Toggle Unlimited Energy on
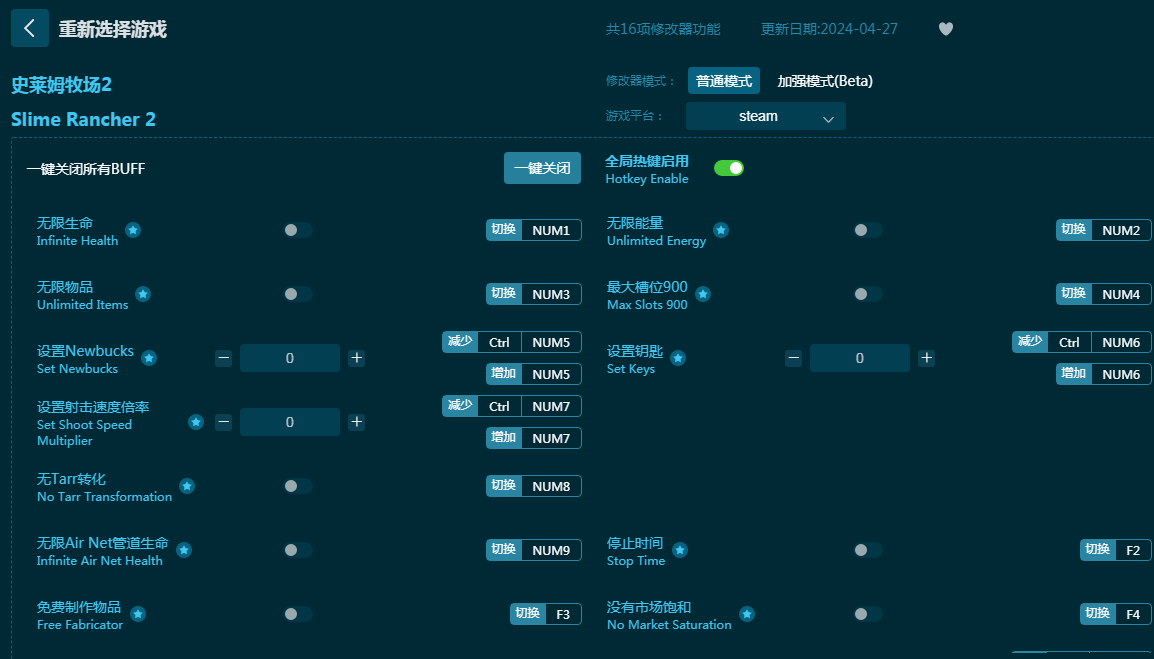Viewport: 1154px width, 659px height. coord(868,230)
